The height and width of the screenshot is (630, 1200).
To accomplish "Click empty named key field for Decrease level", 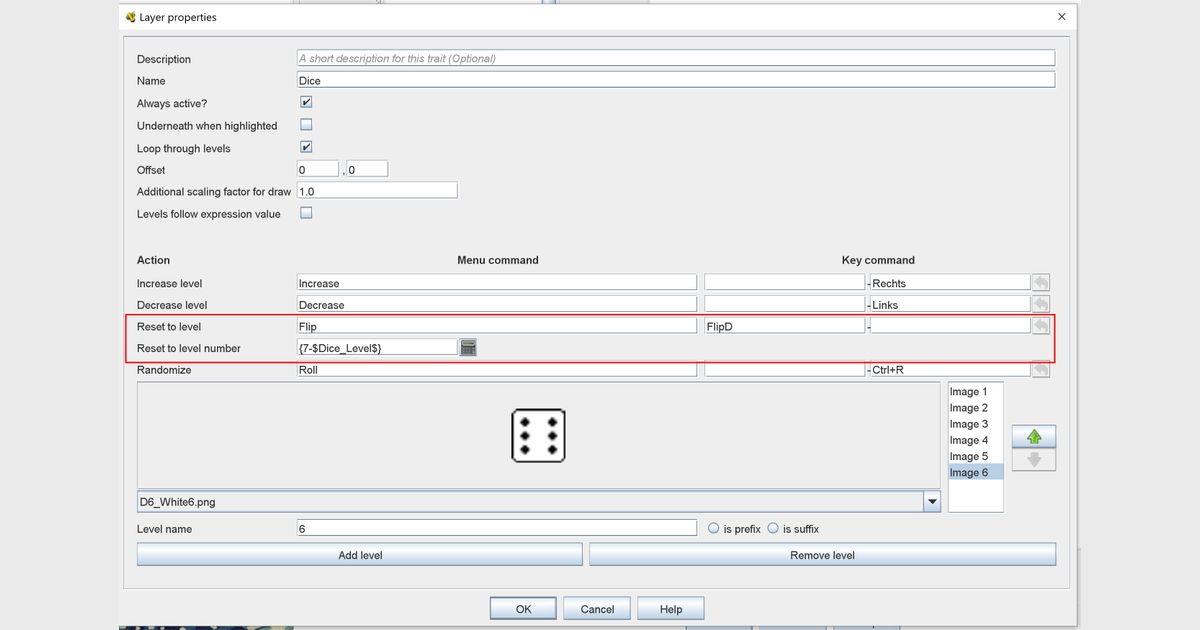I will pyautogui.click(x=785, y=305).
